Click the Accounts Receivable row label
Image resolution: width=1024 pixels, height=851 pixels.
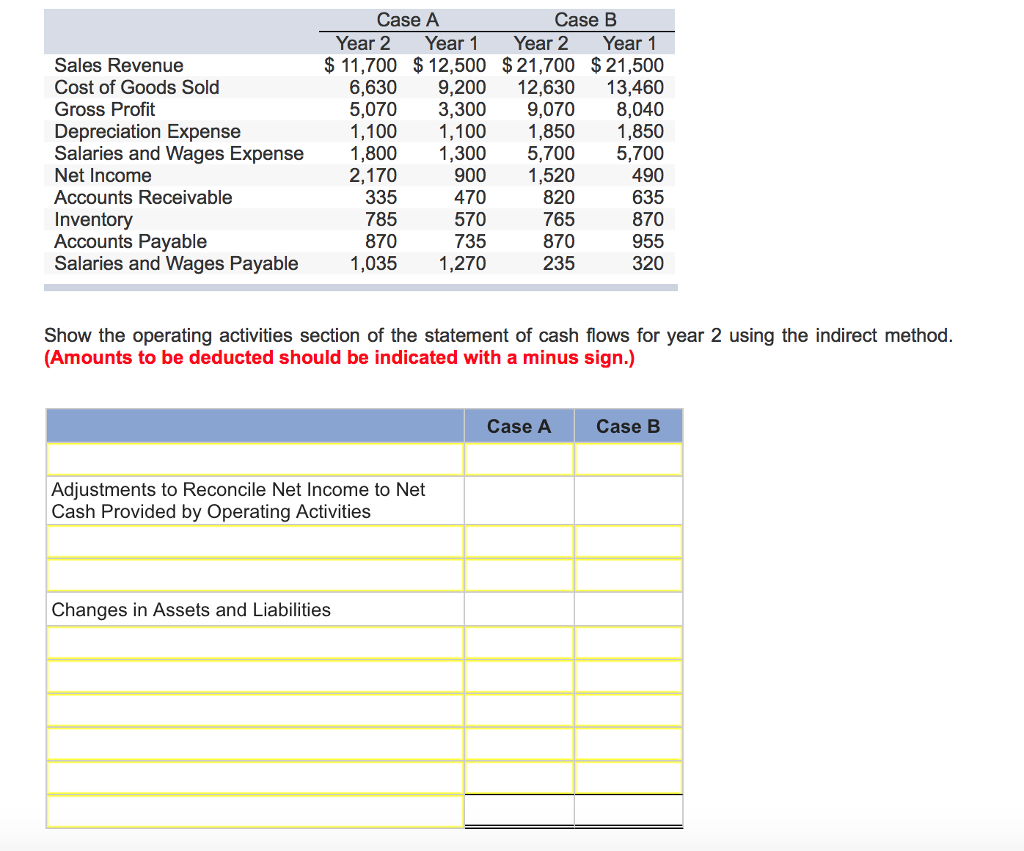(x=142, y=197)
